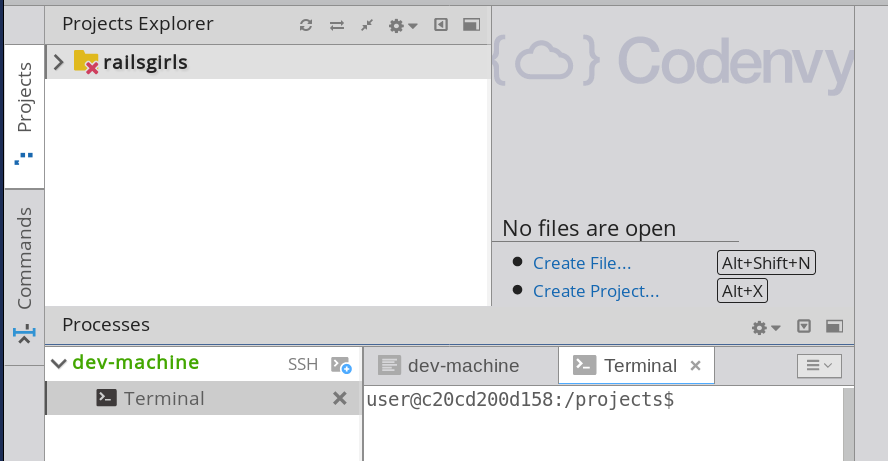The width and height of the screenshot is (888, 461).
Task: Hide the Projects Explorer panel
Action: point(441,24)
